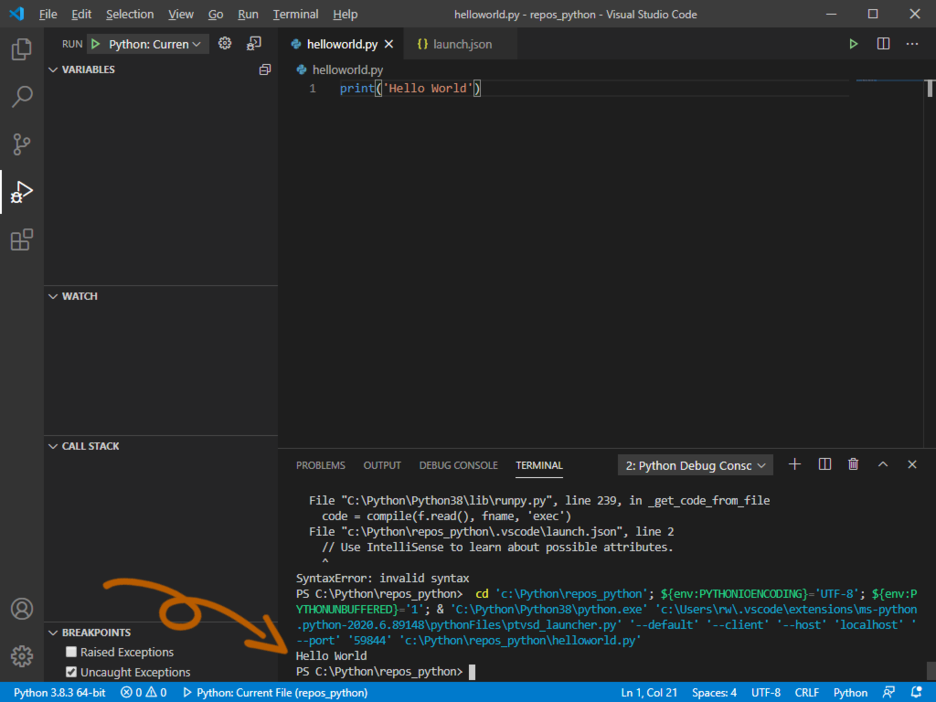The image size is (936, 702).
Task: Open the File menu
Action: [48, 14]
